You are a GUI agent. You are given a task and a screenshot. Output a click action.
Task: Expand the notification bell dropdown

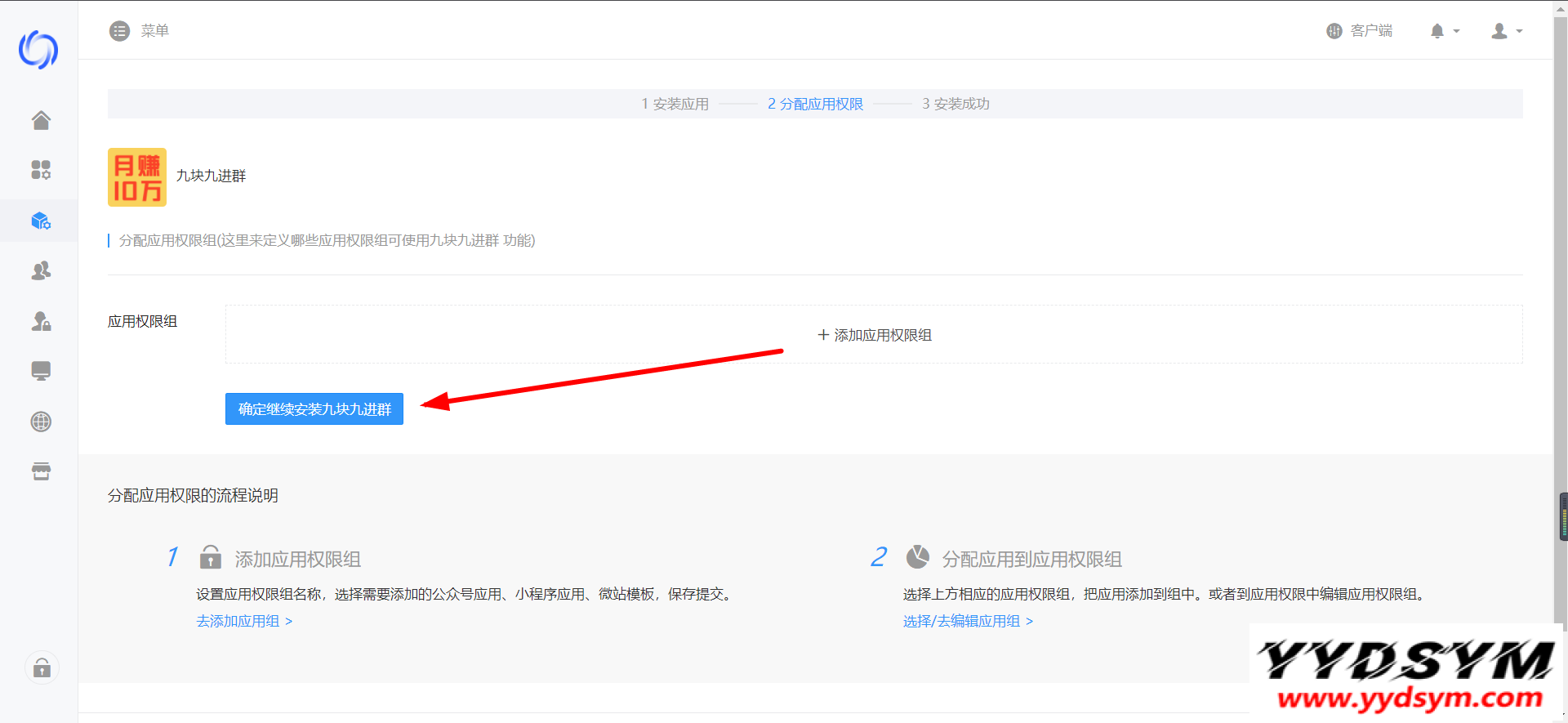click(1444, 31)
